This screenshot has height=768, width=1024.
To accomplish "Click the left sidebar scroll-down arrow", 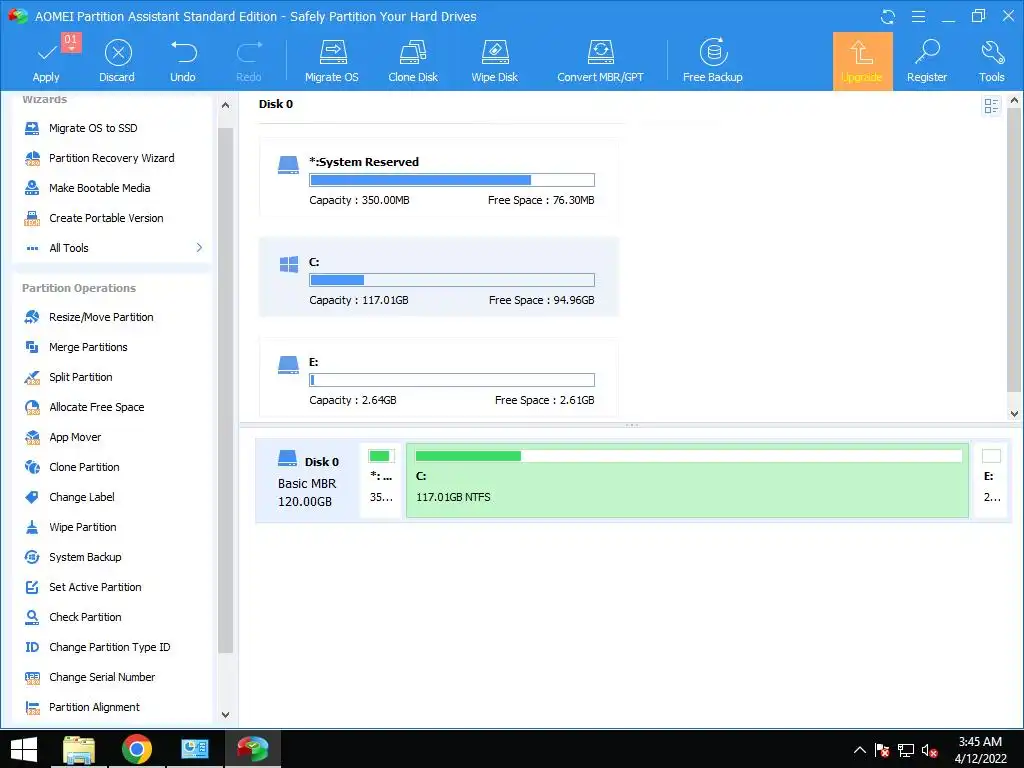I will pyautogui.click(x=225, y=714).
